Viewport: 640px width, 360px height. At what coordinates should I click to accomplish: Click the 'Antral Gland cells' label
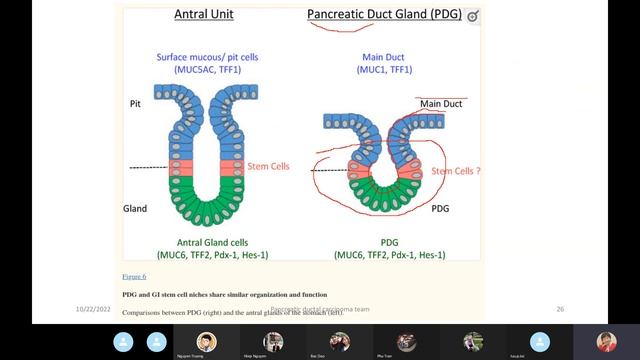[x=212, y=242]
